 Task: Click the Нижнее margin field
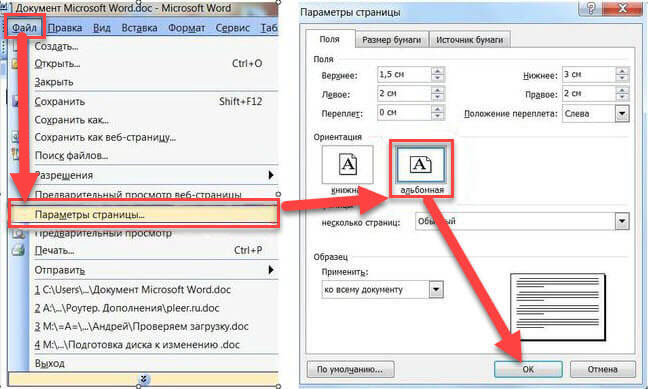(588, 75)
